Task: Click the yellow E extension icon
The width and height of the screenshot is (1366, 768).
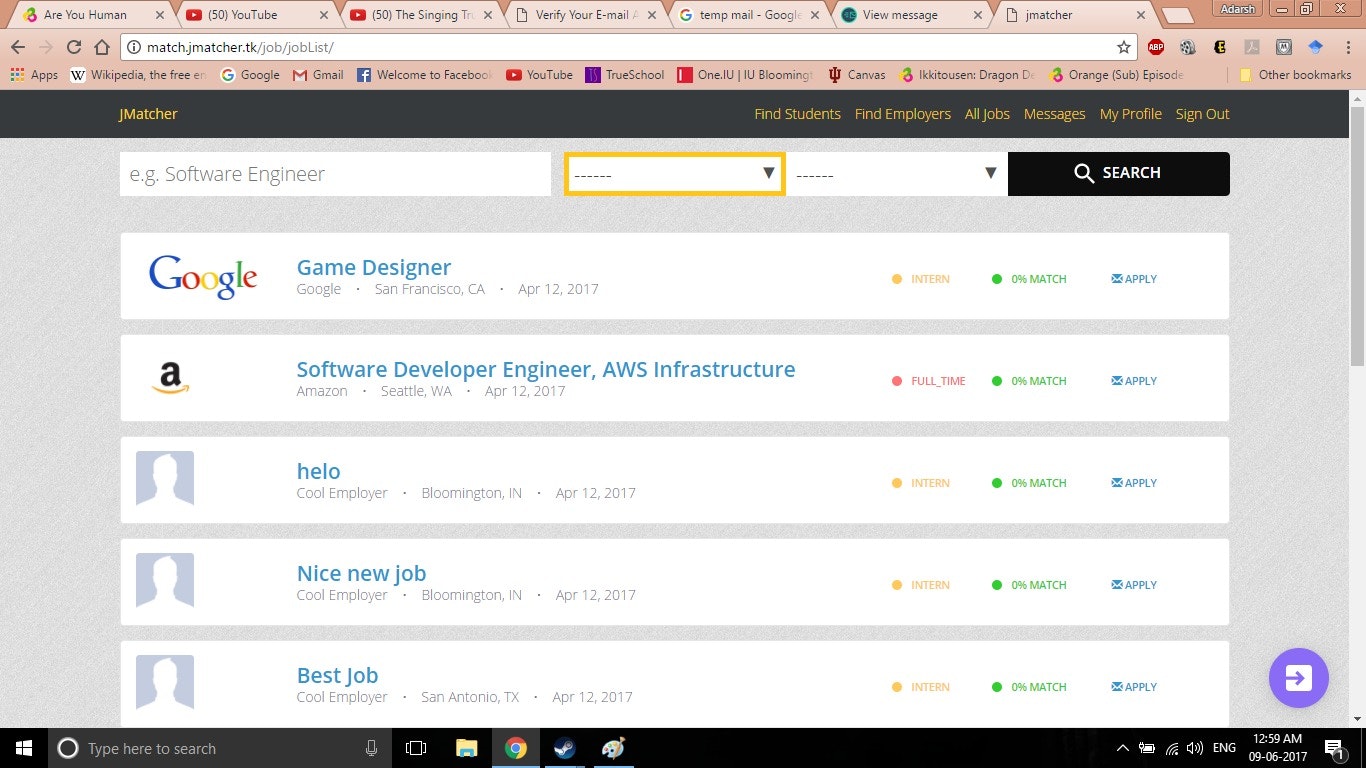Action: tap(1219, 47)
